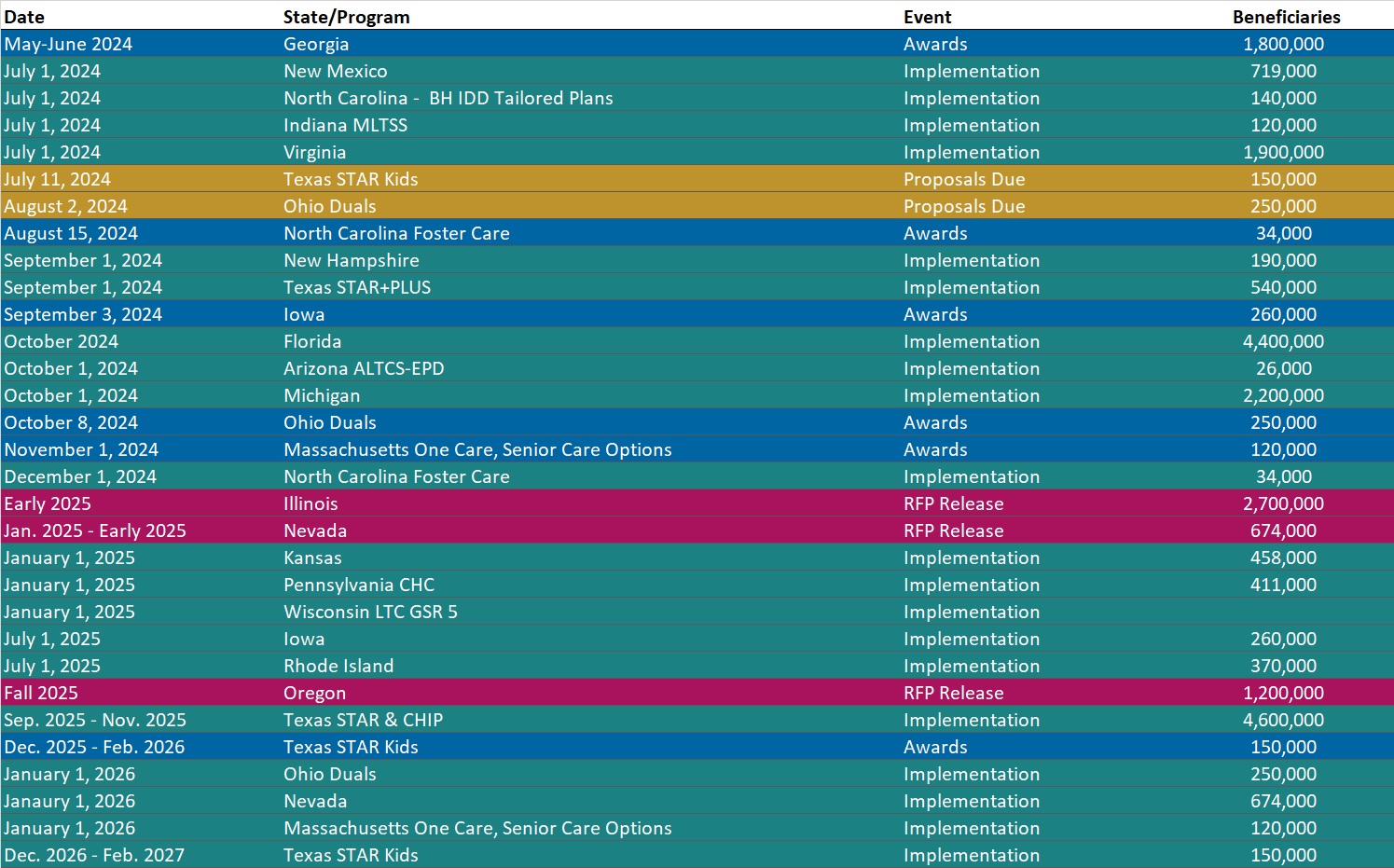Click 'Implementation' in the Rhode Island row

[x=971, y=666]
